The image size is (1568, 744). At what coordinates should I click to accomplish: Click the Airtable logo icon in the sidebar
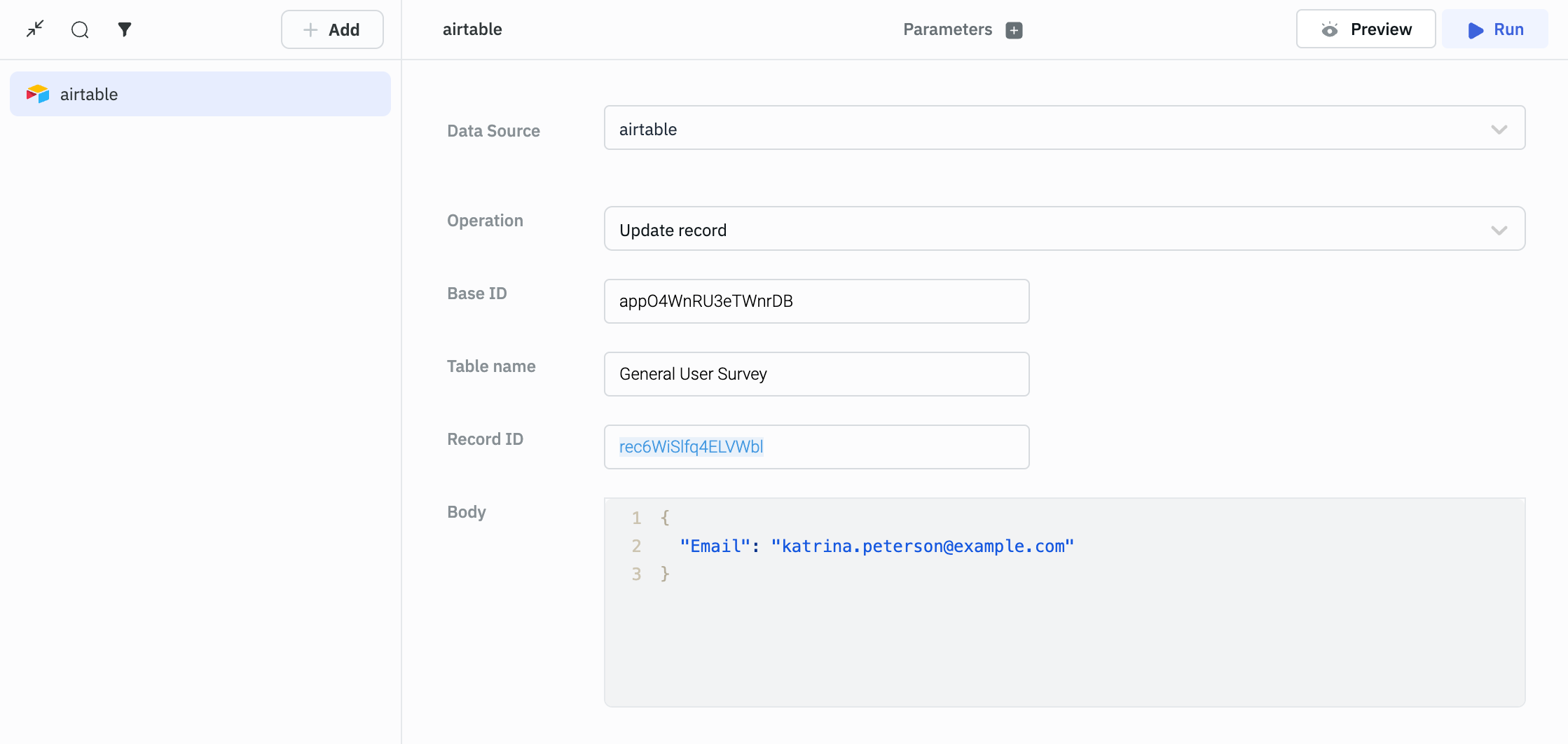[38, 94]
